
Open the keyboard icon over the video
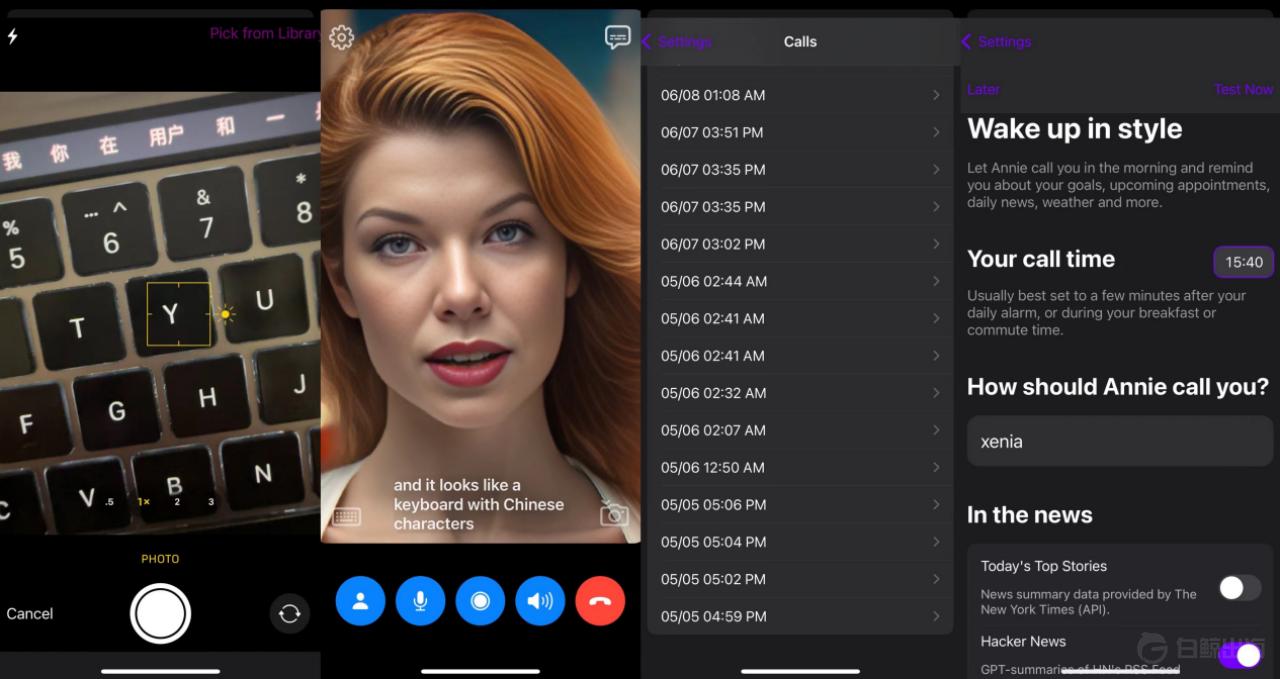pyautogui.click(x=347, y=517)
